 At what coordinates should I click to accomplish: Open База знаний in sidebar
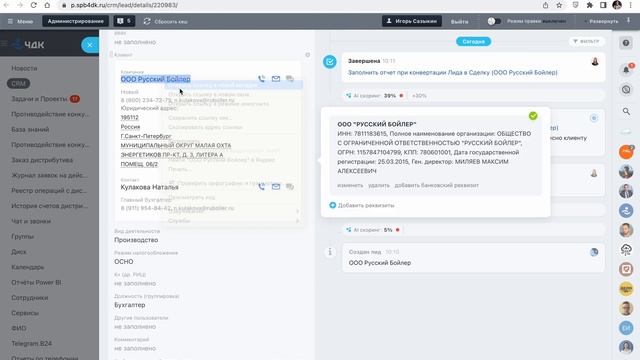(30, 129)
